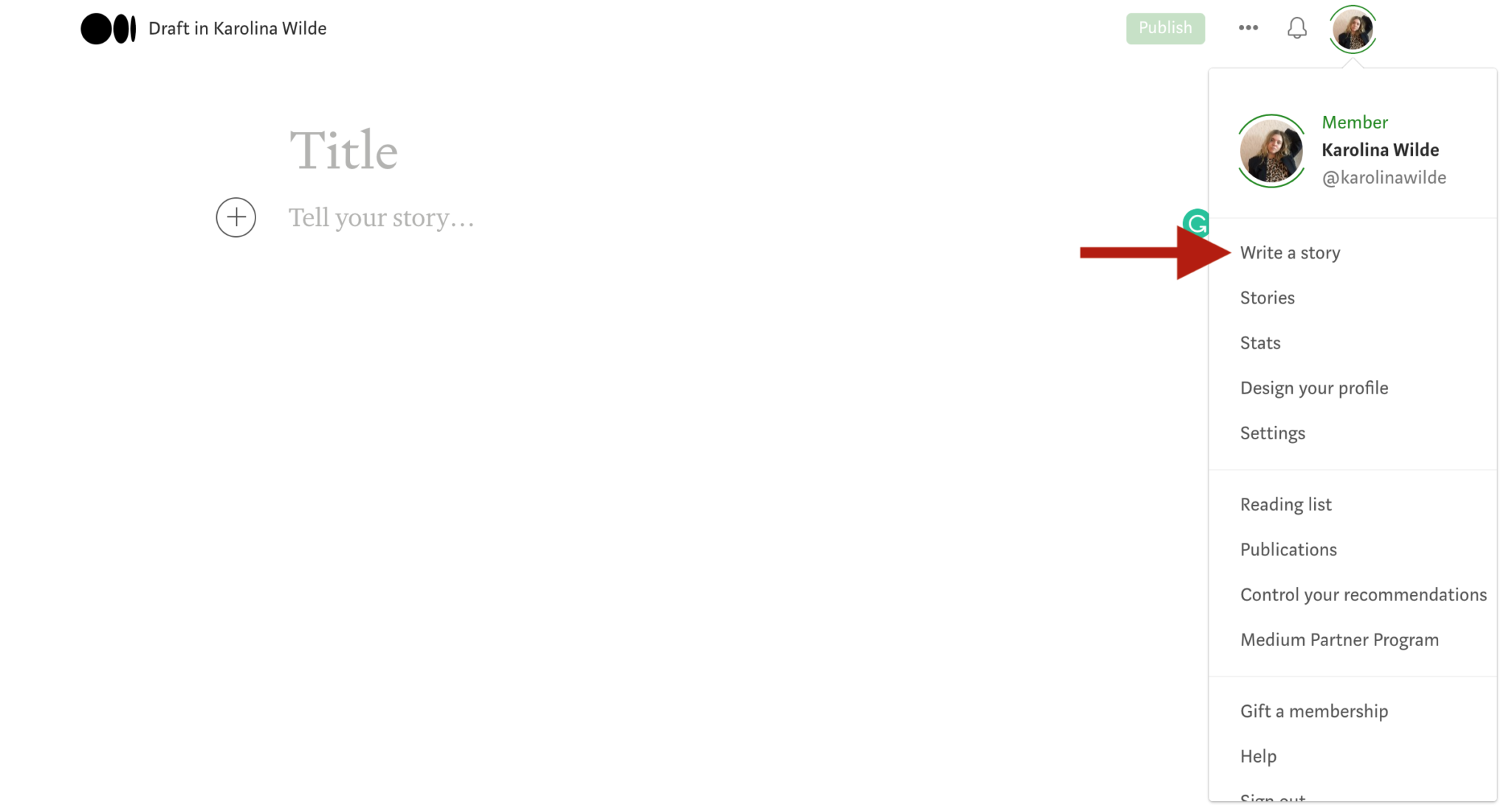Select Stories menu option
Image resolution: width=1512 pixels, height=810 pixels.
coord(1267,297)
